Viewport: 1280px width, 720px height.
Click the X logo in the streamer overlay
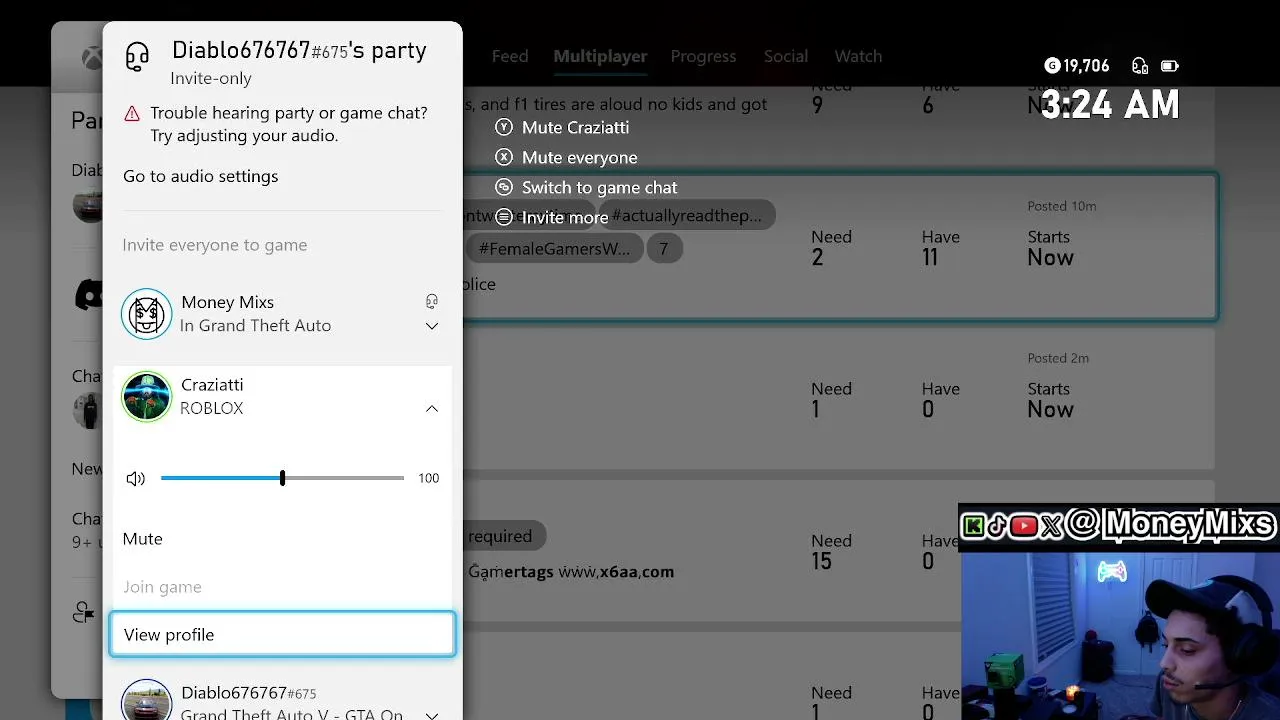tap(1050, 526)
